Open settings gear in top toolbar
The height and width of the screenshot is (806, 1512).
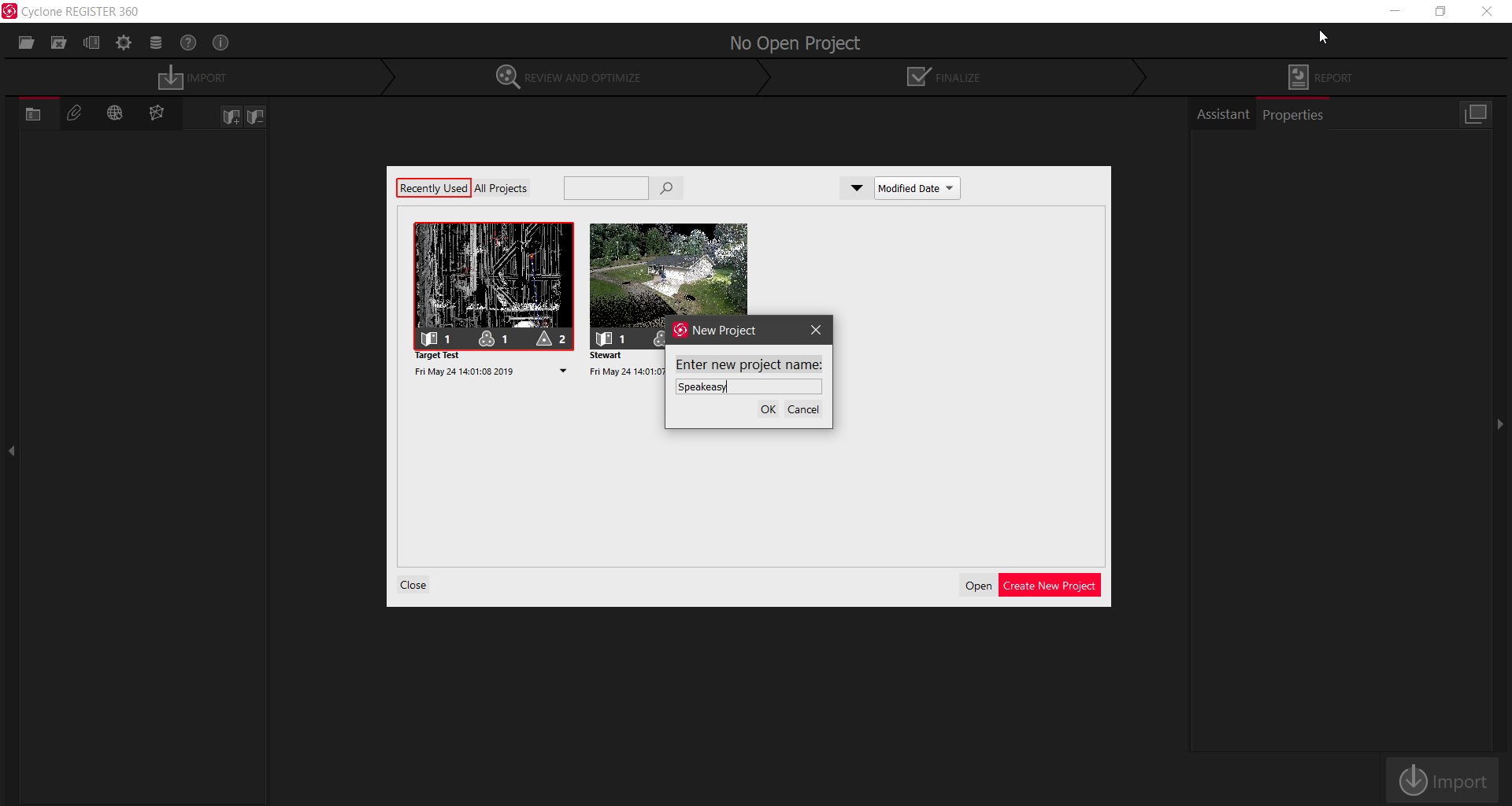pyautogui.click(x=124, y=43)
